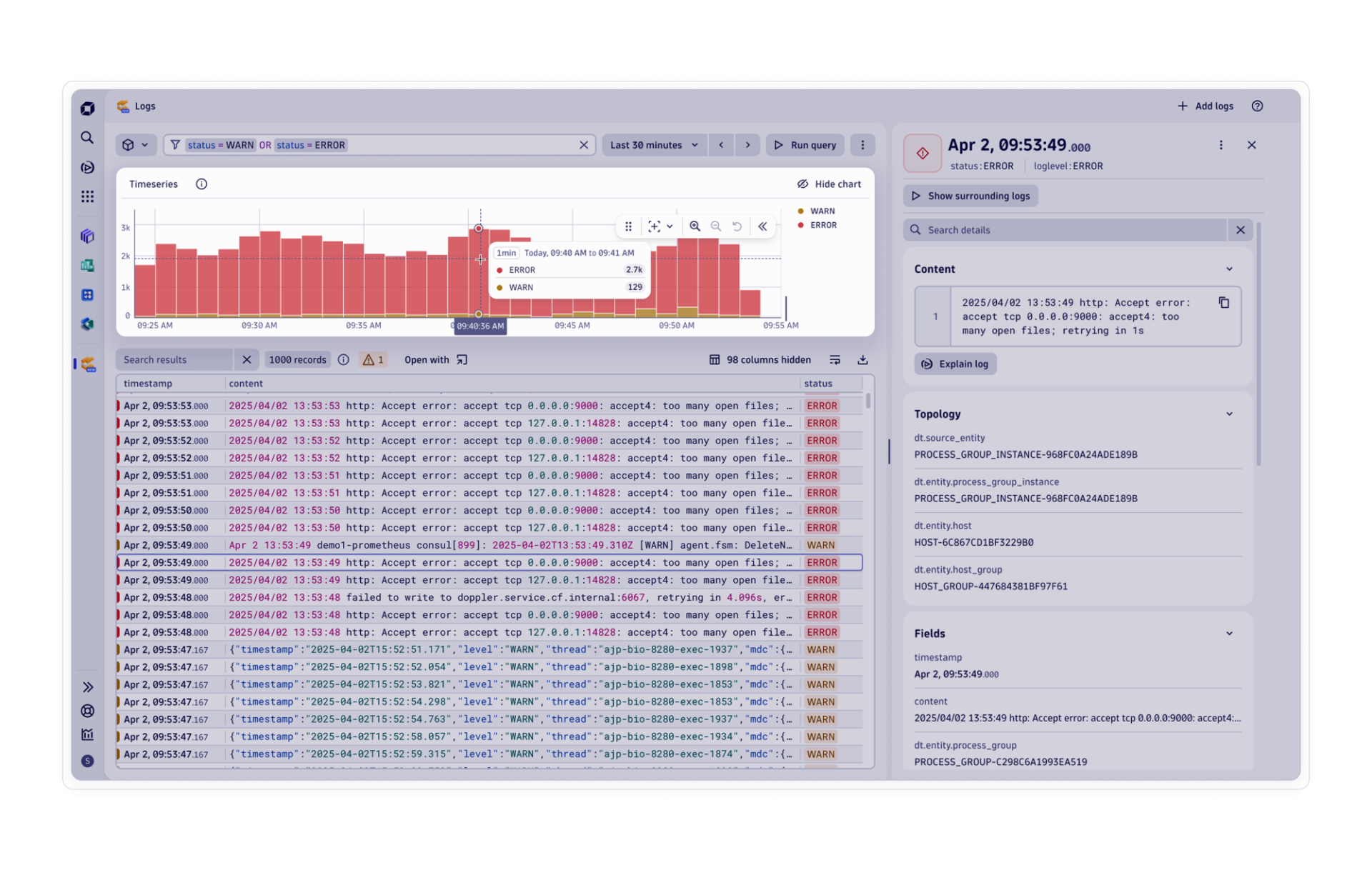Viewport: 1372px width, 870px height.
Task: Reset the chart zoom
Action: pos(737,226)
